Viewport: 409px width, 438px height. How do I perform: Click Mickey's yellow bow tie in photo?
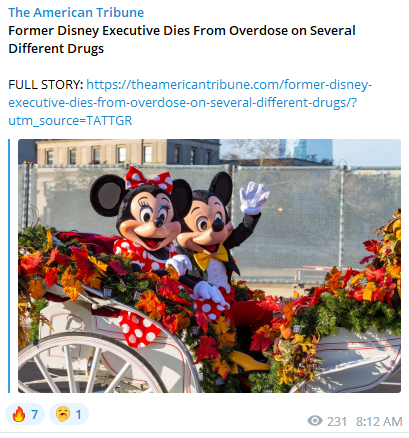(211, 258)
